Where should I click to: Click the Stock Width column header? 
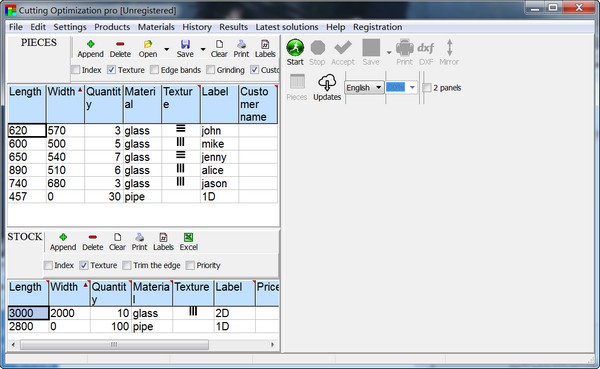(69, 293)
